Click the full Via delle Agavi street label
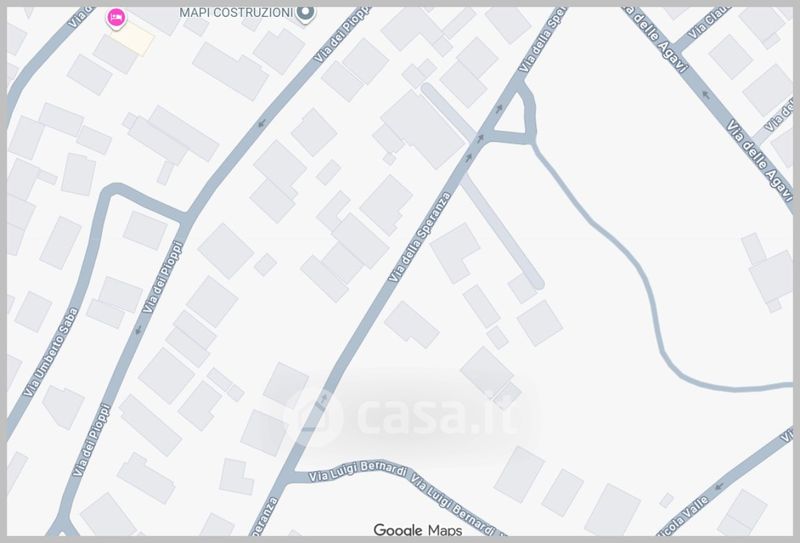The image size is (800, 543). 760,161
